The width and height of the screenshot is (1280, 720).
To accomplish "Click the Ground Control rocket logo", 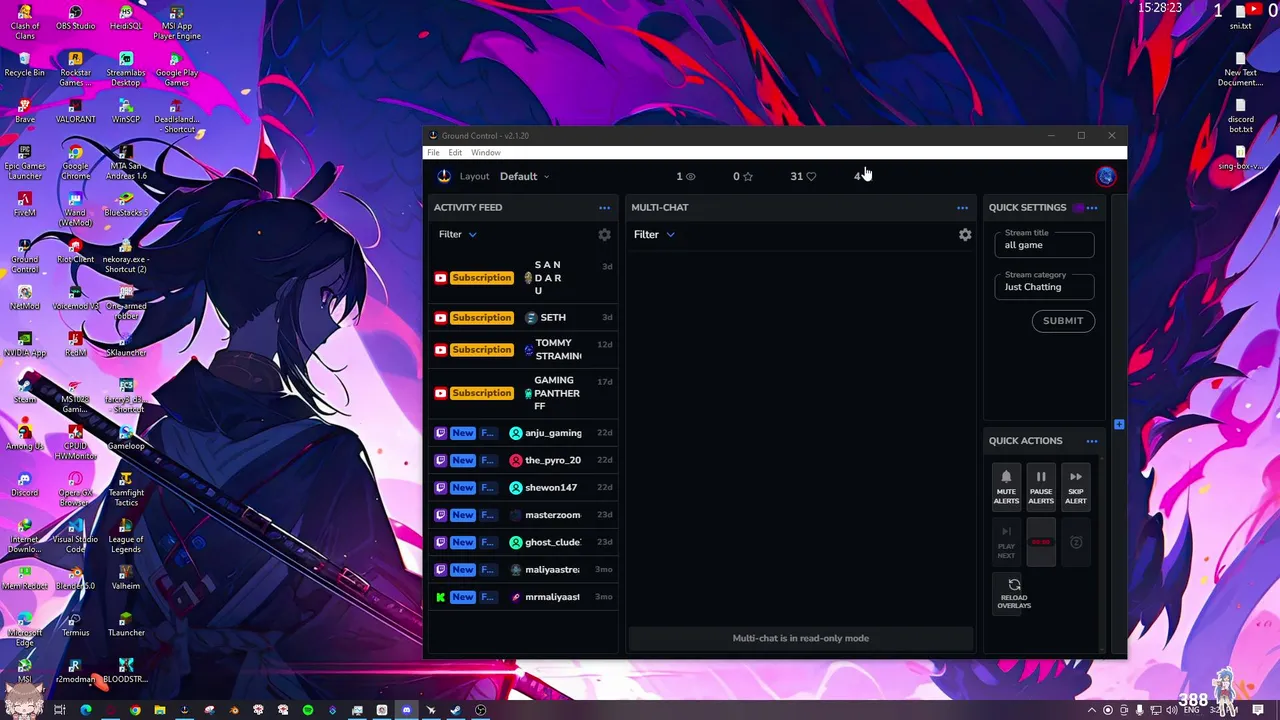I will point(444,176).
